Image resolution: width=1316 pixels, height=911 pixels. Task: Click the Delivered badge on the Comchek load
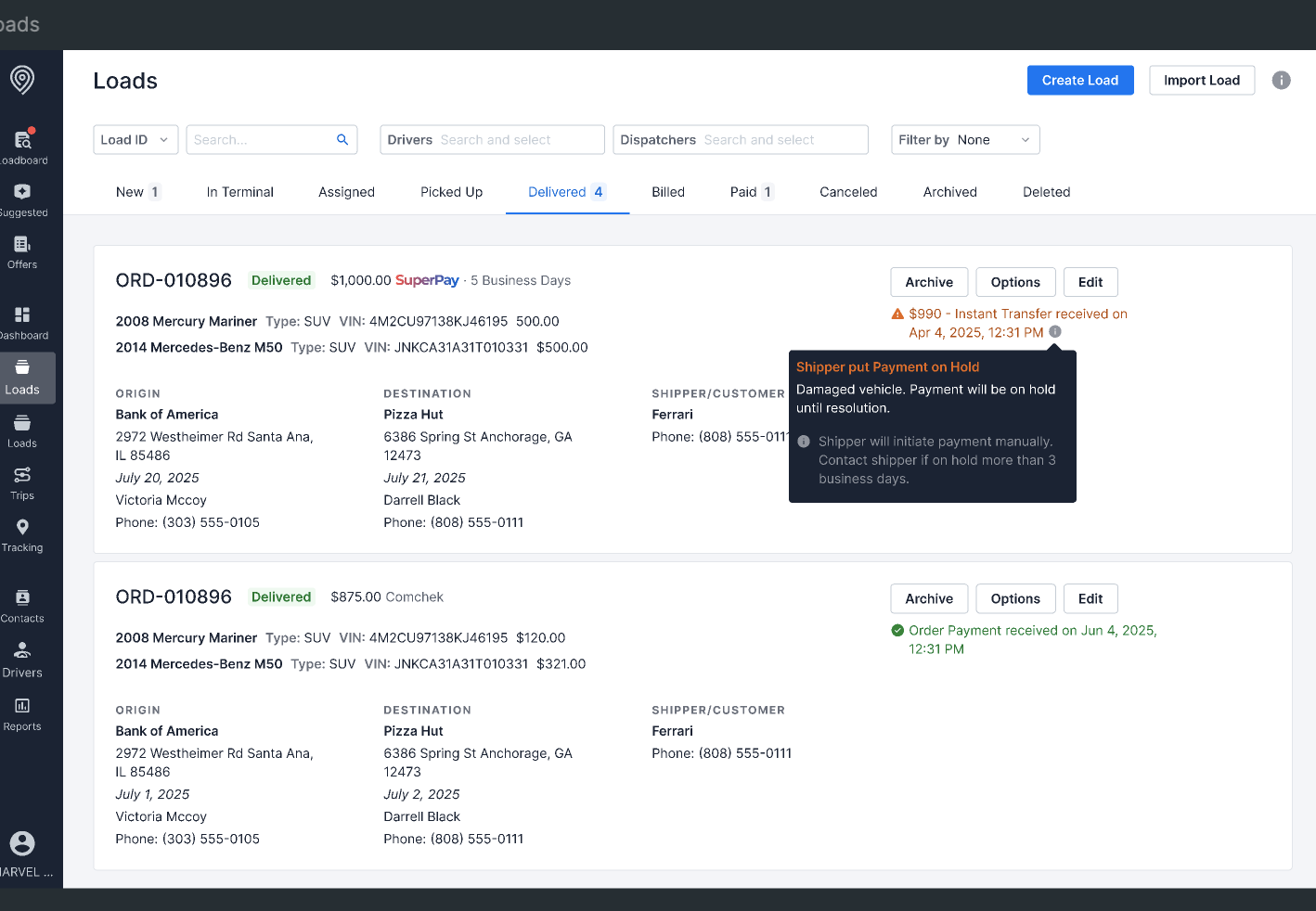(x=281, y=597)
